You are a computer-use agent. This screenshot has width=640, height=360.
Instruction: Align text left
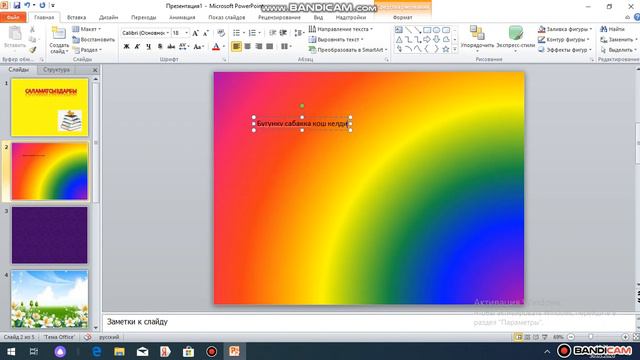click(236, 47)
